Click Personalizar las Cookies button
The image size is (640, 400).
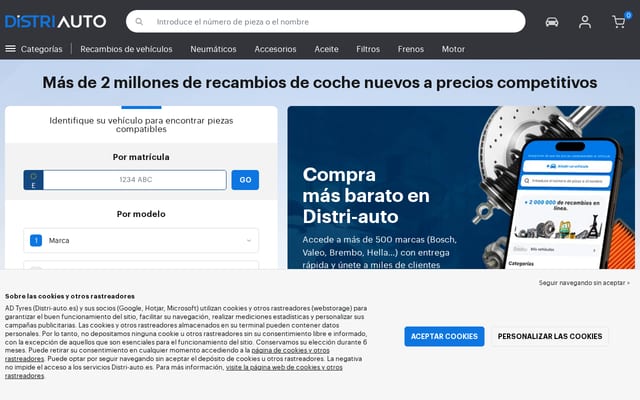coord(550,336)
